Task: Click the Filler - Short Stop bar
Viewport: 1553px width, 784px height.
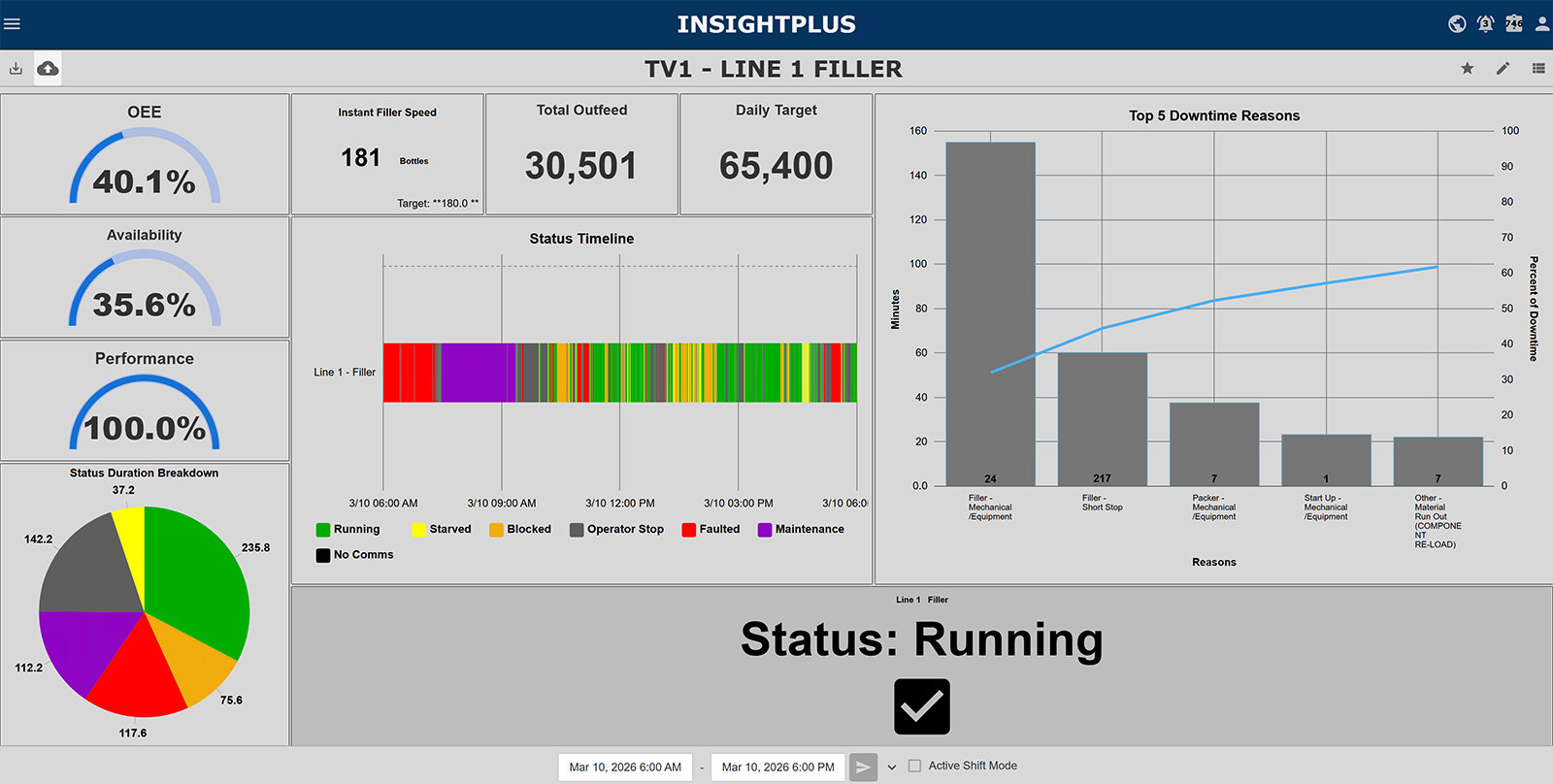Action: 1102,418
